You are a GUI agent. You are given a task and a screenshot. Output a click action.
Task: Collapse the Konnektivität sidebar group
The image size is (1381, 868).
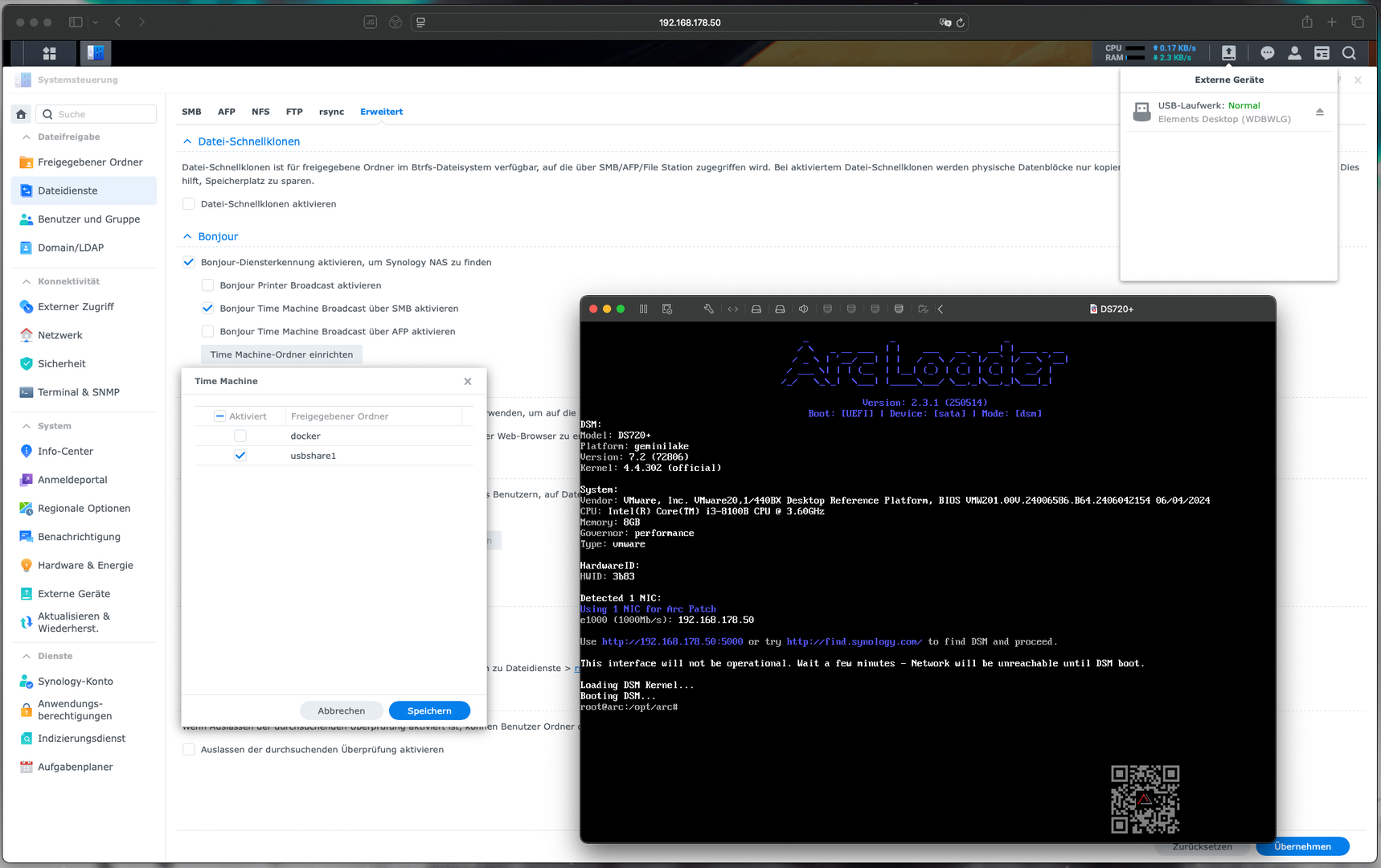coord(27,281)
